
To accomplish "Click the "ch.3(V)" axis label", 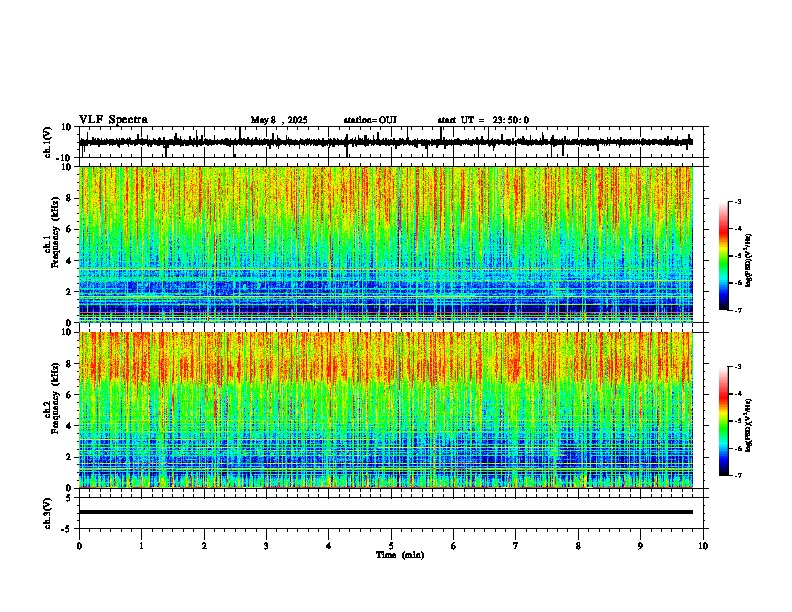I will pos(48,513).
